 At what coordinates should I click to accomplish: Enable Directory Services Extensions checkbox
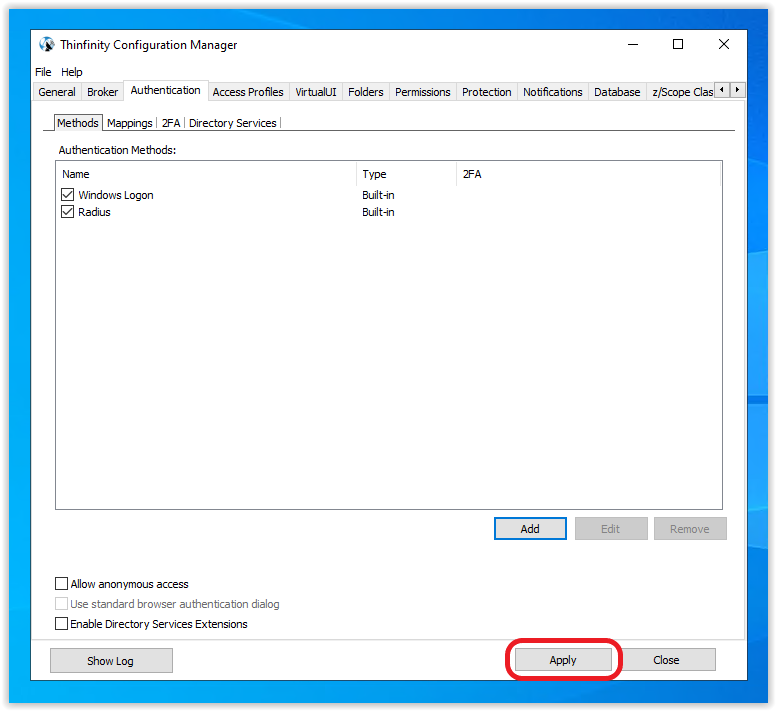(x=61, y=624)
